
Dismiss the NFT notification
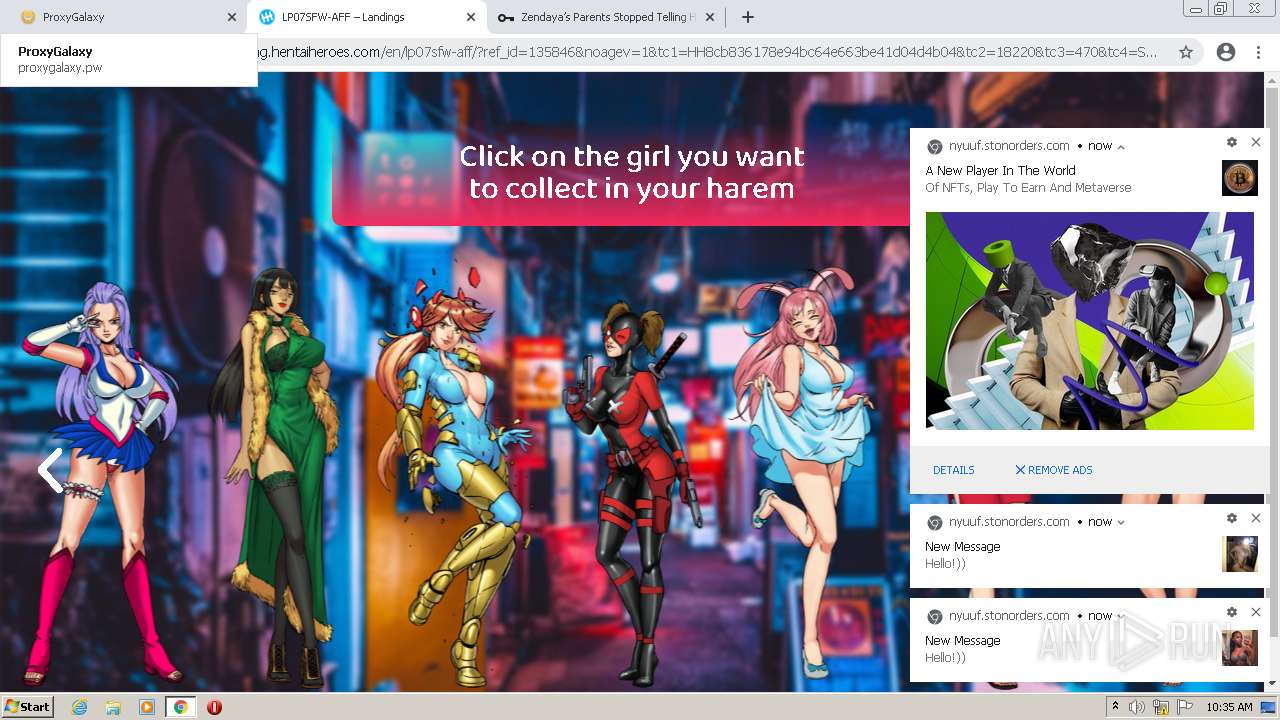coord(1256,143)
